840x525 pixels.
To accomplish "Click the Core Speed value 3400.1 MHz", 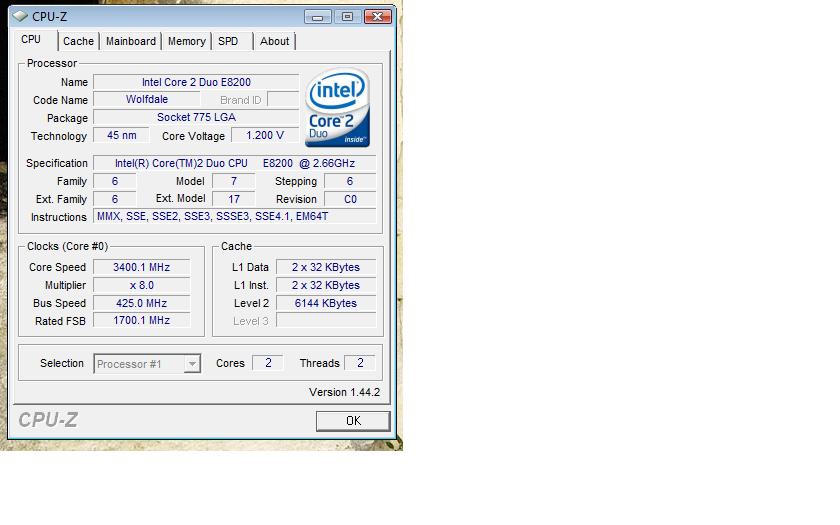I will (141, 267).
